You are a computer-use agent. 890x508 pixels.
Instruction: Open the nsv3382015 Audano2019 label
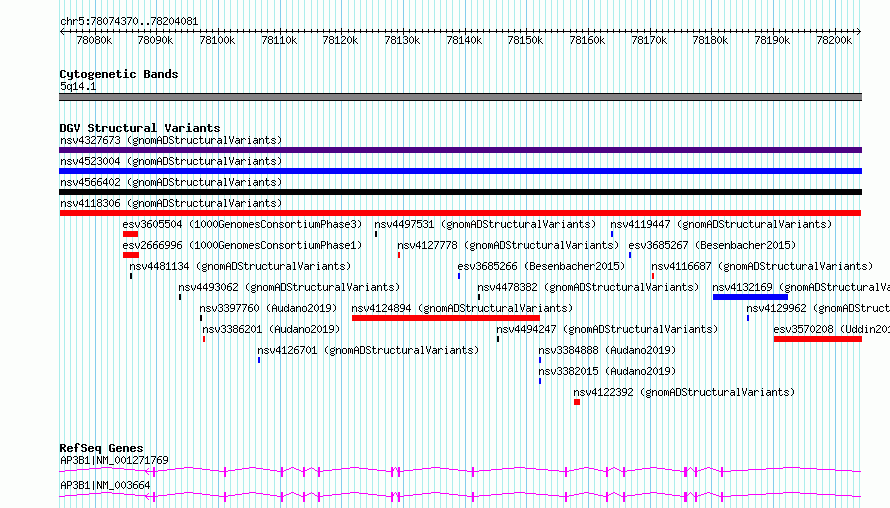tap(607, 371)
